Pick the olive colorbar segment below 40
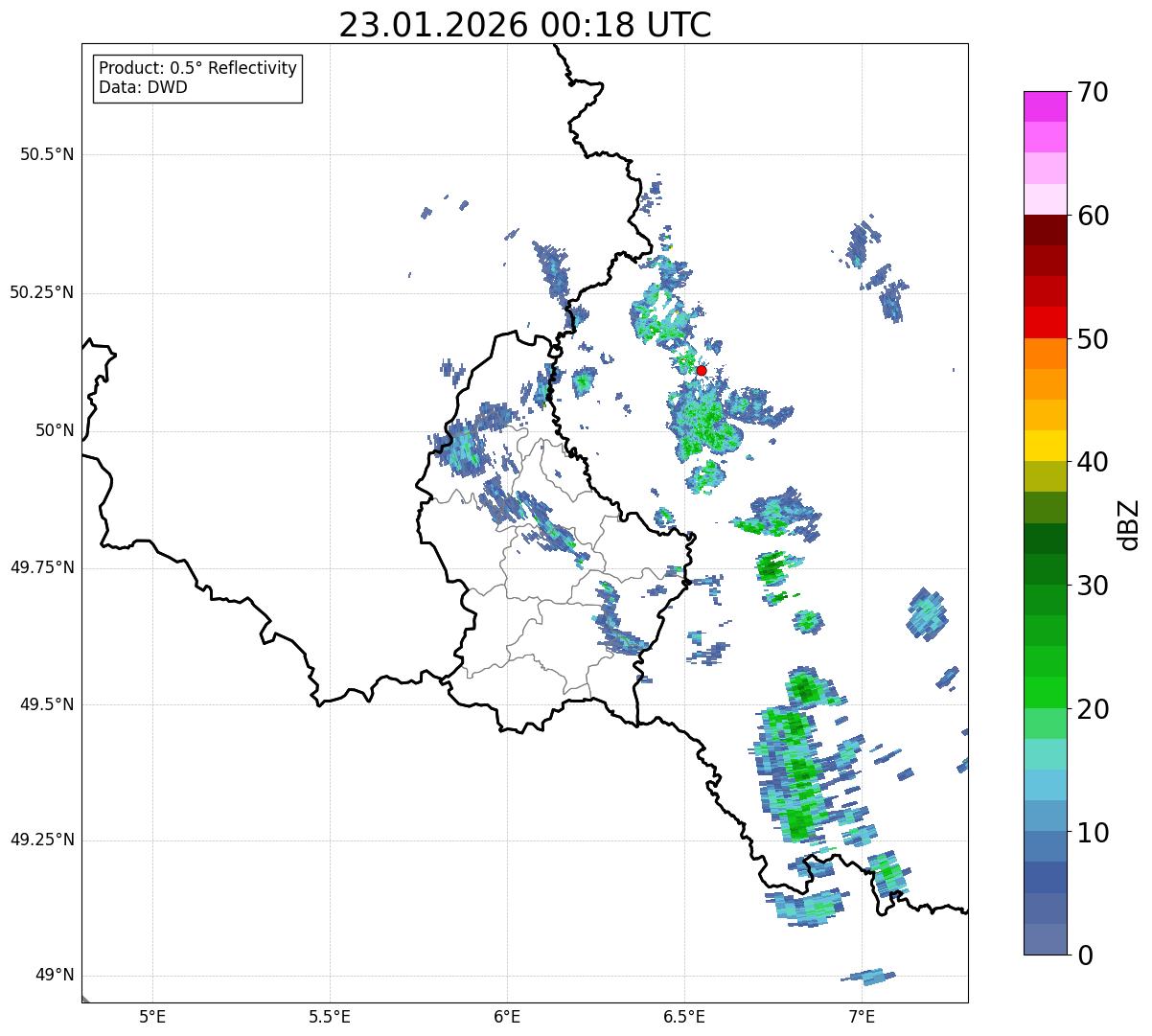The image size is (1152, 1036). pos(1046,476)
